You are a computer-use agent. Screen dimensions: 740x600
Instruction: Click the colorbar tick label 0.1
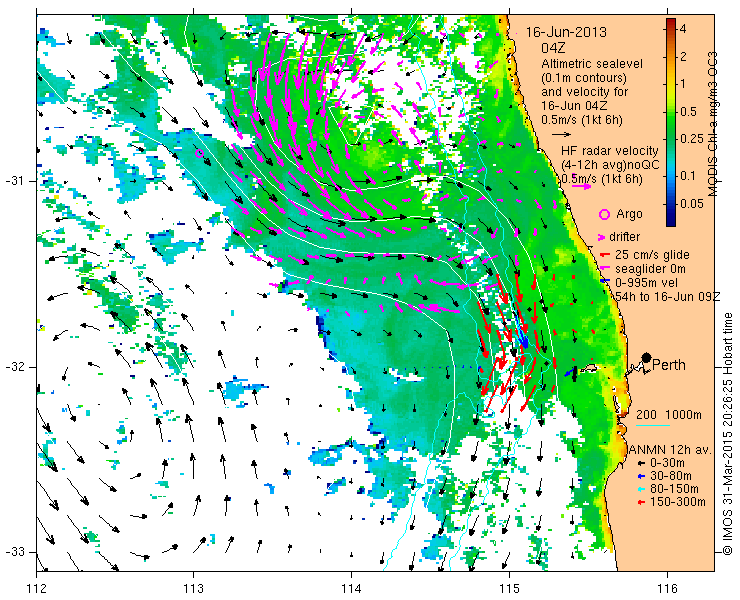coord(690,176)
